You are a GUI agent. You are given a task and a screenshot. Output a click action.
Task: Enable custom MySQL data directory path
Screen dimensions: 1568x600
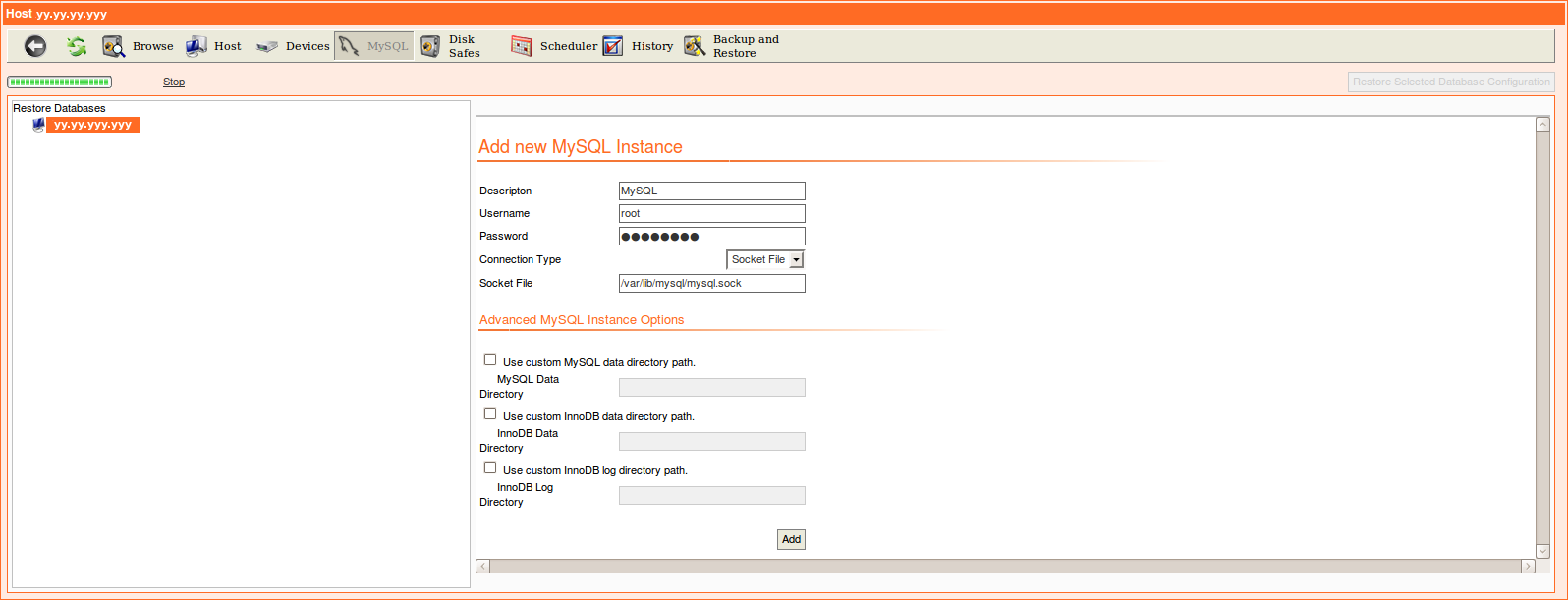tap(490, 360)
